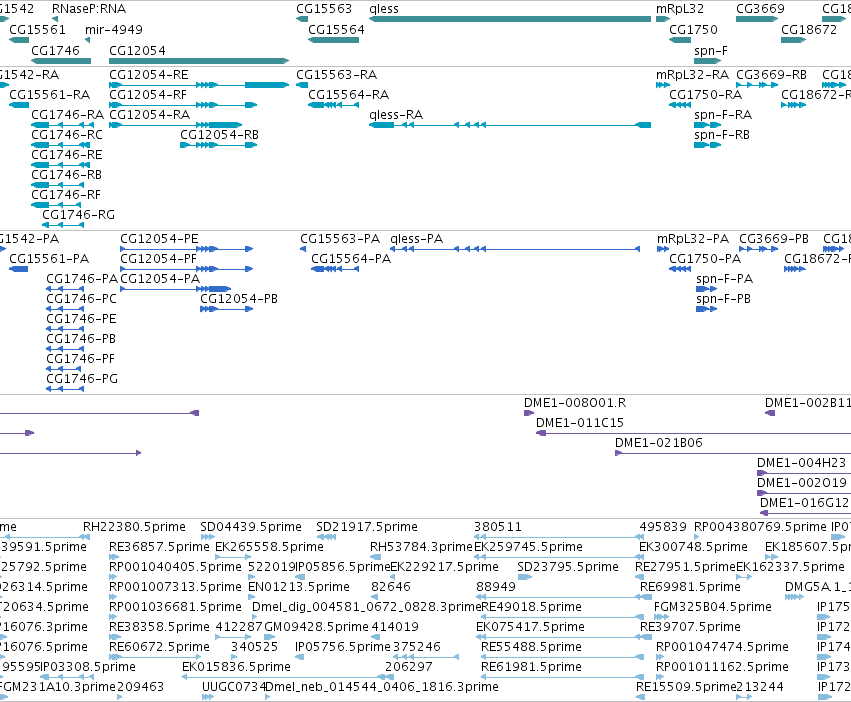Select protein CG12054-PA

(175, 289)
